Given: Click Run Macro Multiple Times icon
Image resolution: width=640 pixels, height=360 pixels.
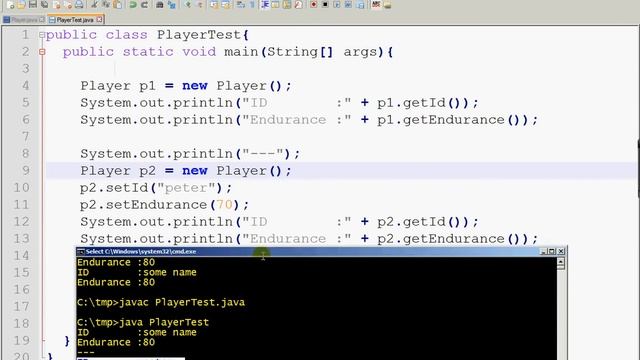Looking at the screenshot, I should (348, 4).
